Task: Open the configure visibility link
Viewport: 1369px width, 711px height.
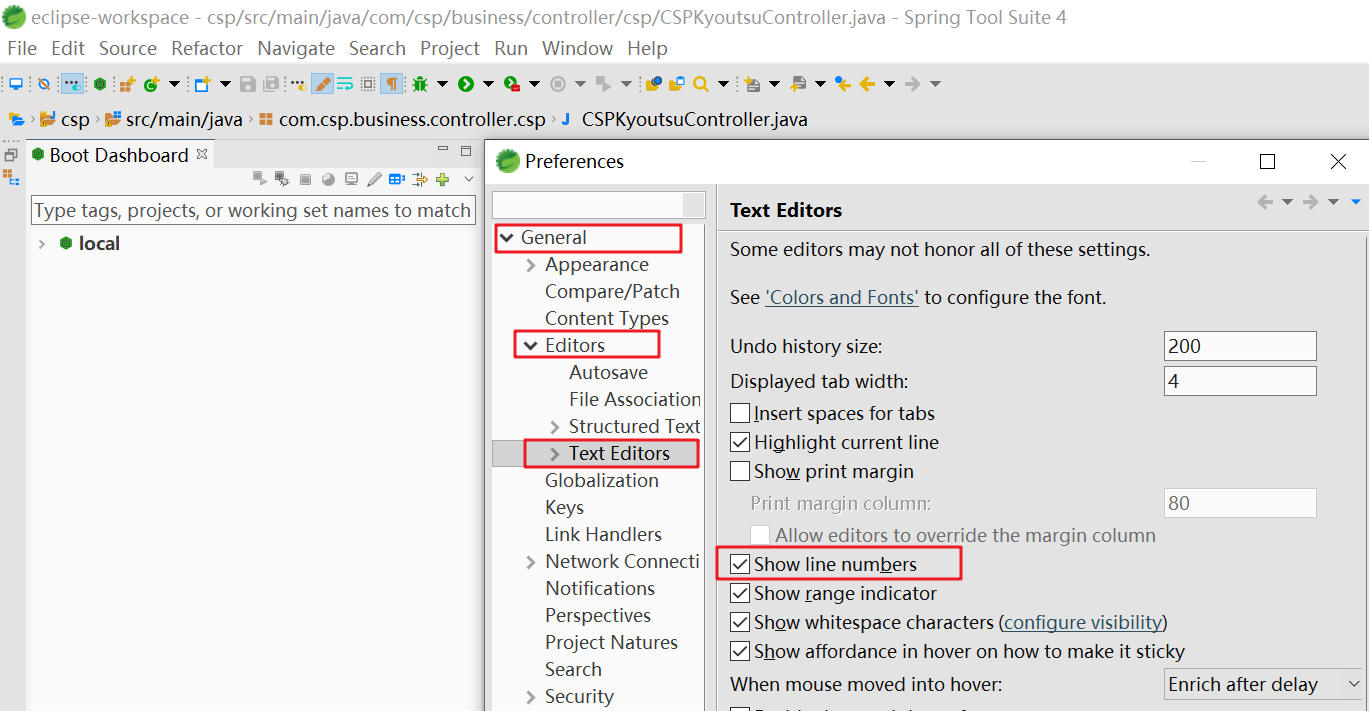Action: (1083, 622)
